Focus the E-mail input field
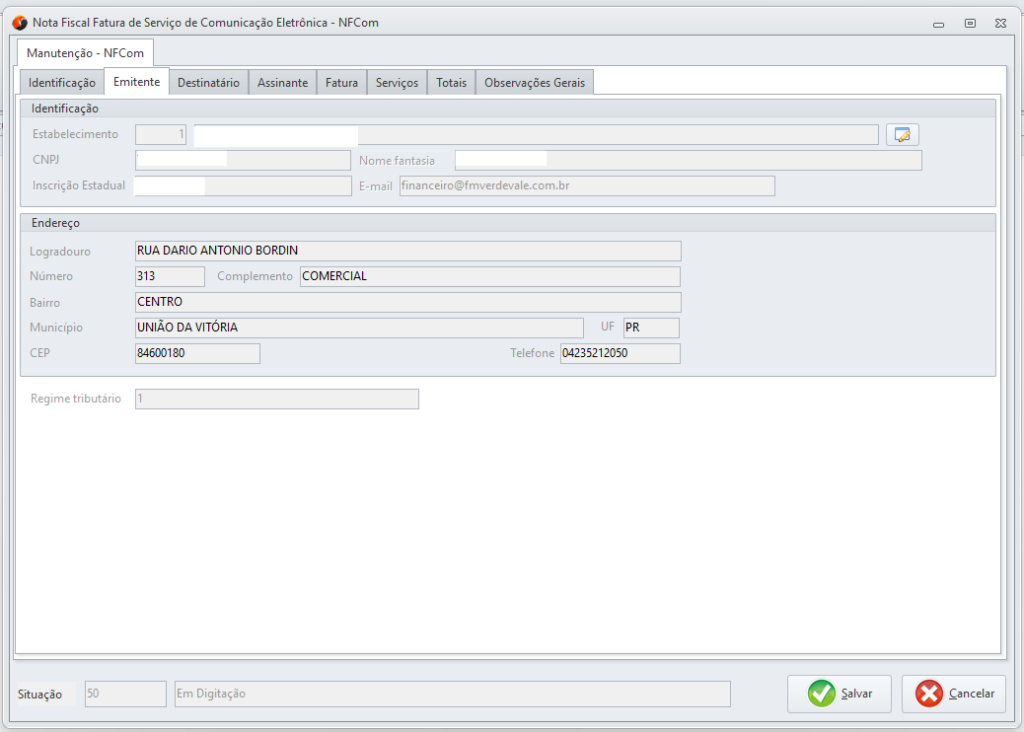1024x732 pixels. (x=586, y=186)
